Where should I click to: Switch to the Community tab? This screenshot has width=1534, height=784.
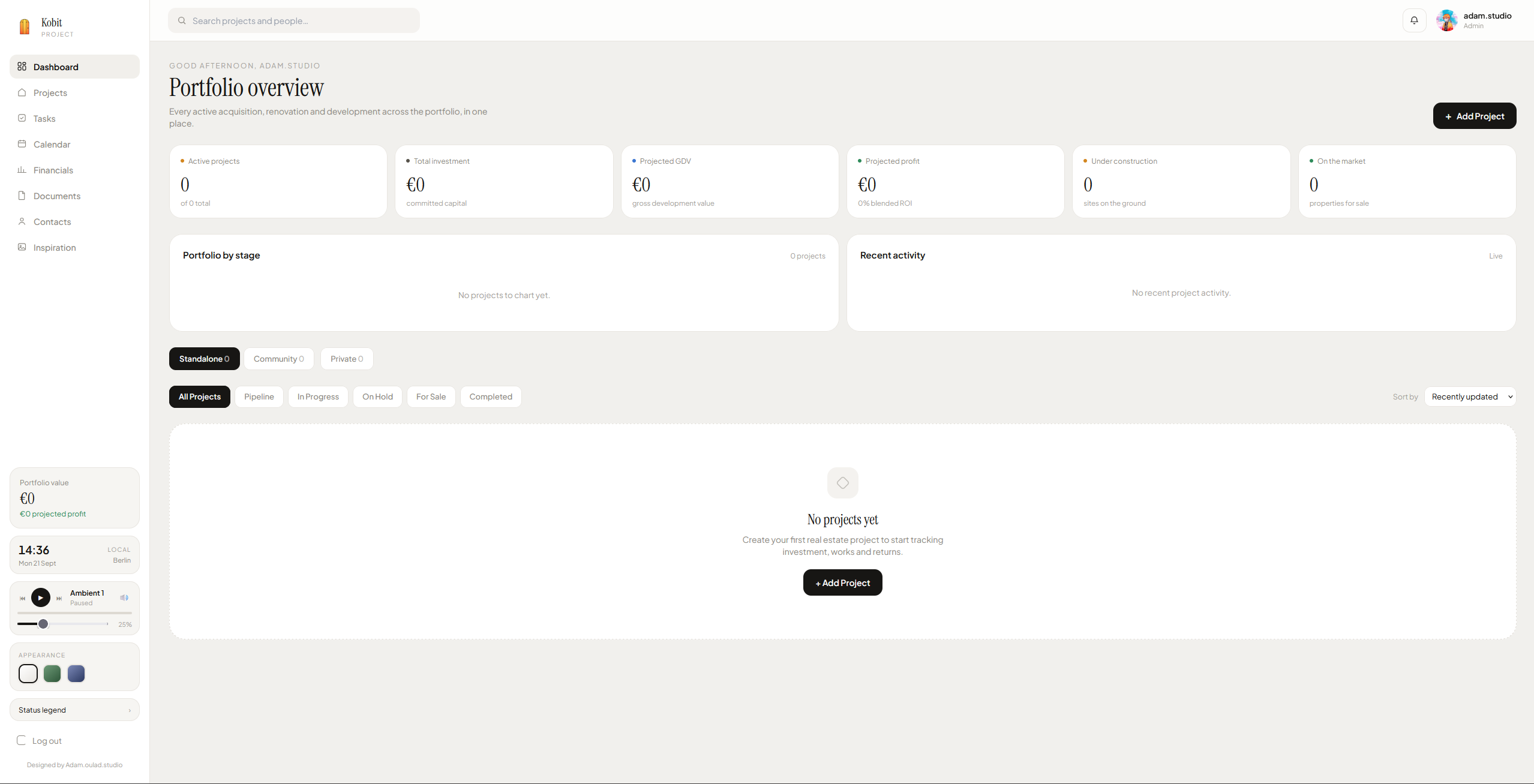[x=279, y=359]
